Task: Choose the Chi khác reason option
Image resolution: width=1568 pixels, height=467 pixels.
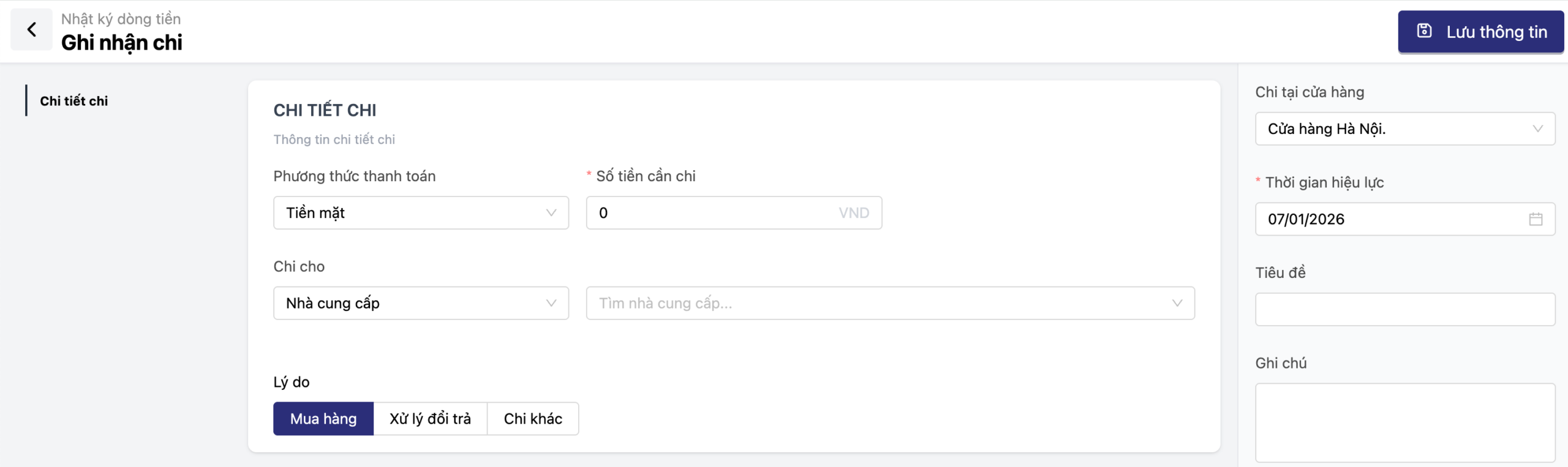Action: 533,419
